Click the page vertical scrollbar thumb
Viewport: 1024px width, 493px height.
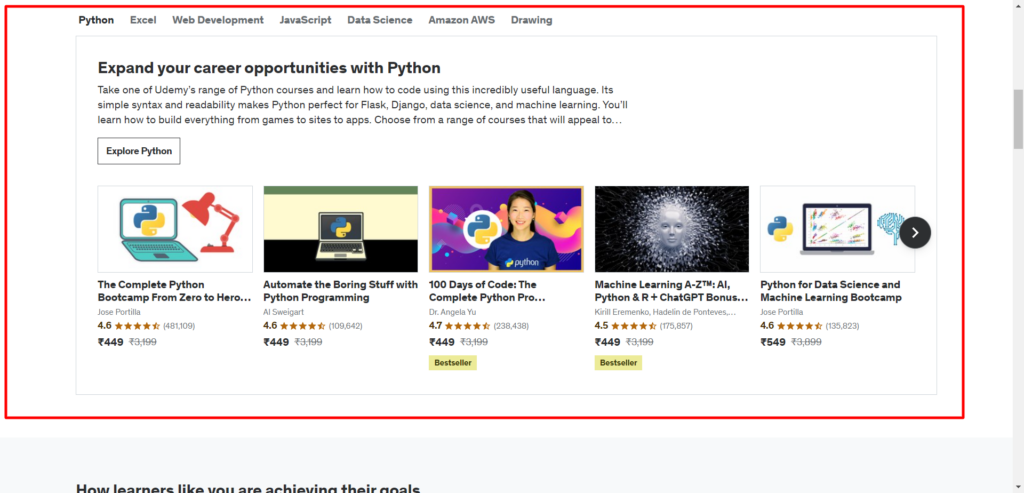click(x=1018, y=119)
